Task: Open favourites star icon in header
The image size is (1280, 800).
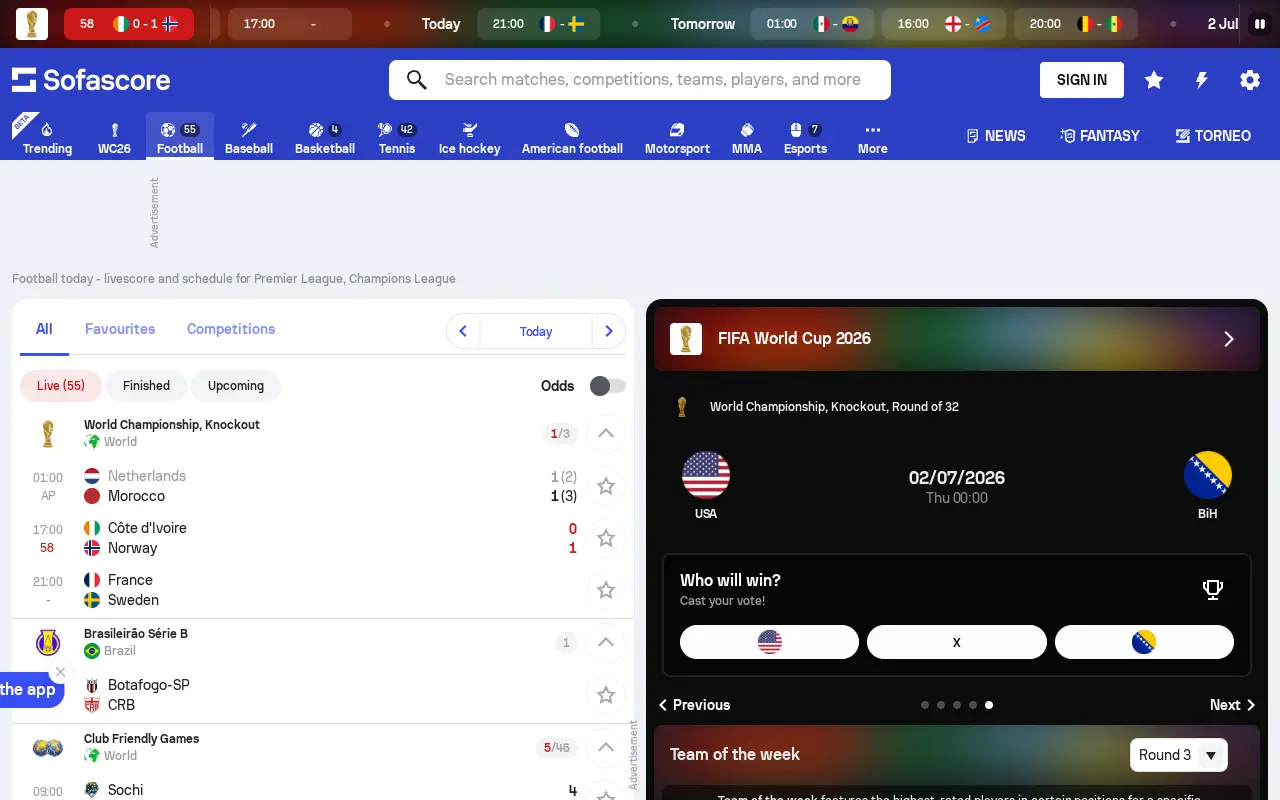Action: click(1154, 80)
